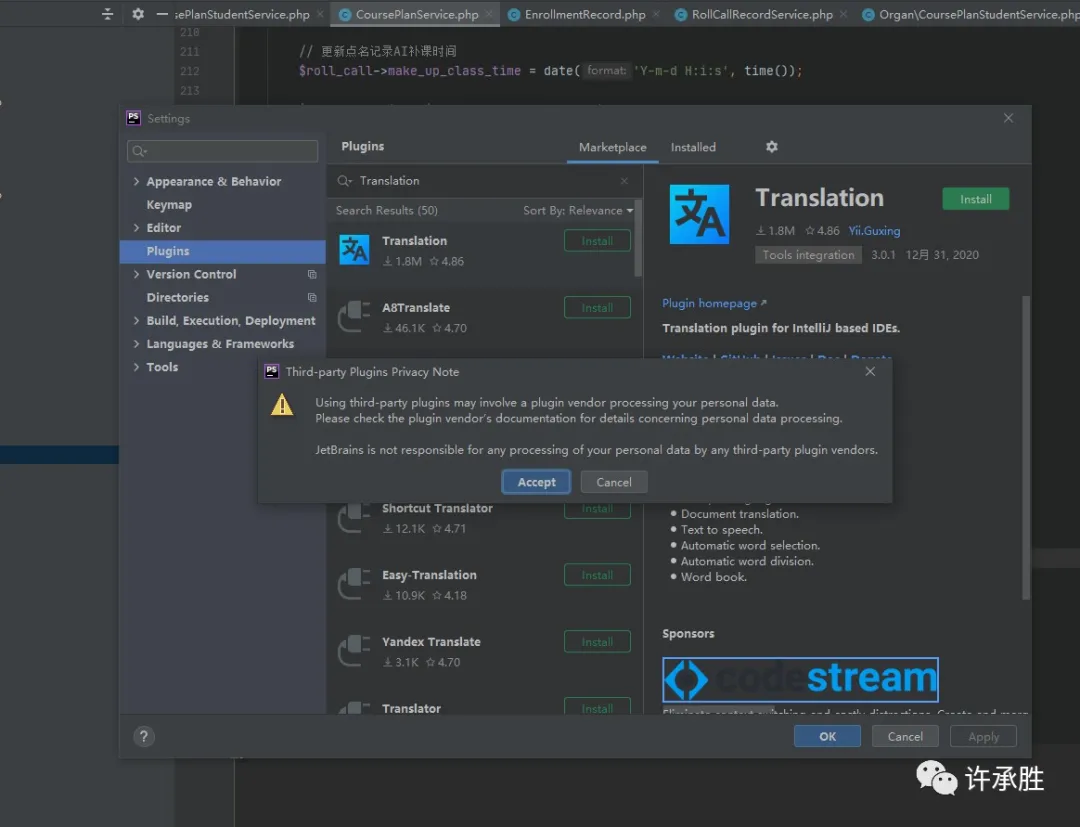Open the Plugin homepage link

(x=714, y=303)
